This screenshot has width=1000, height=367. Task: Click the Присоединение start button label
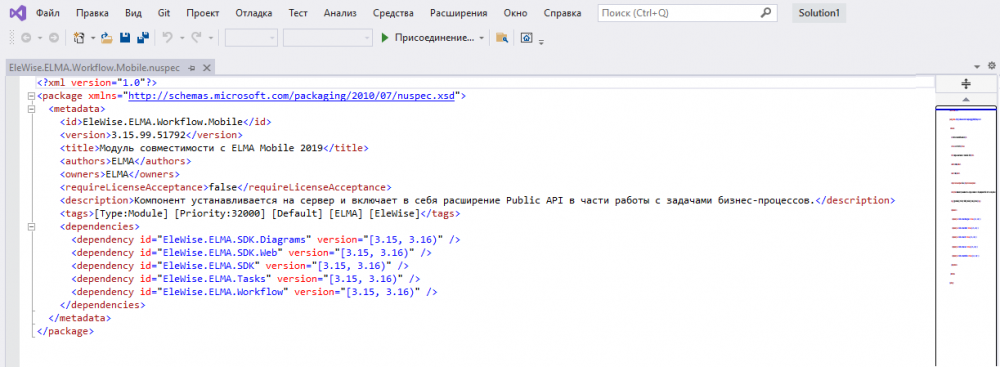(x=434, y=38)
